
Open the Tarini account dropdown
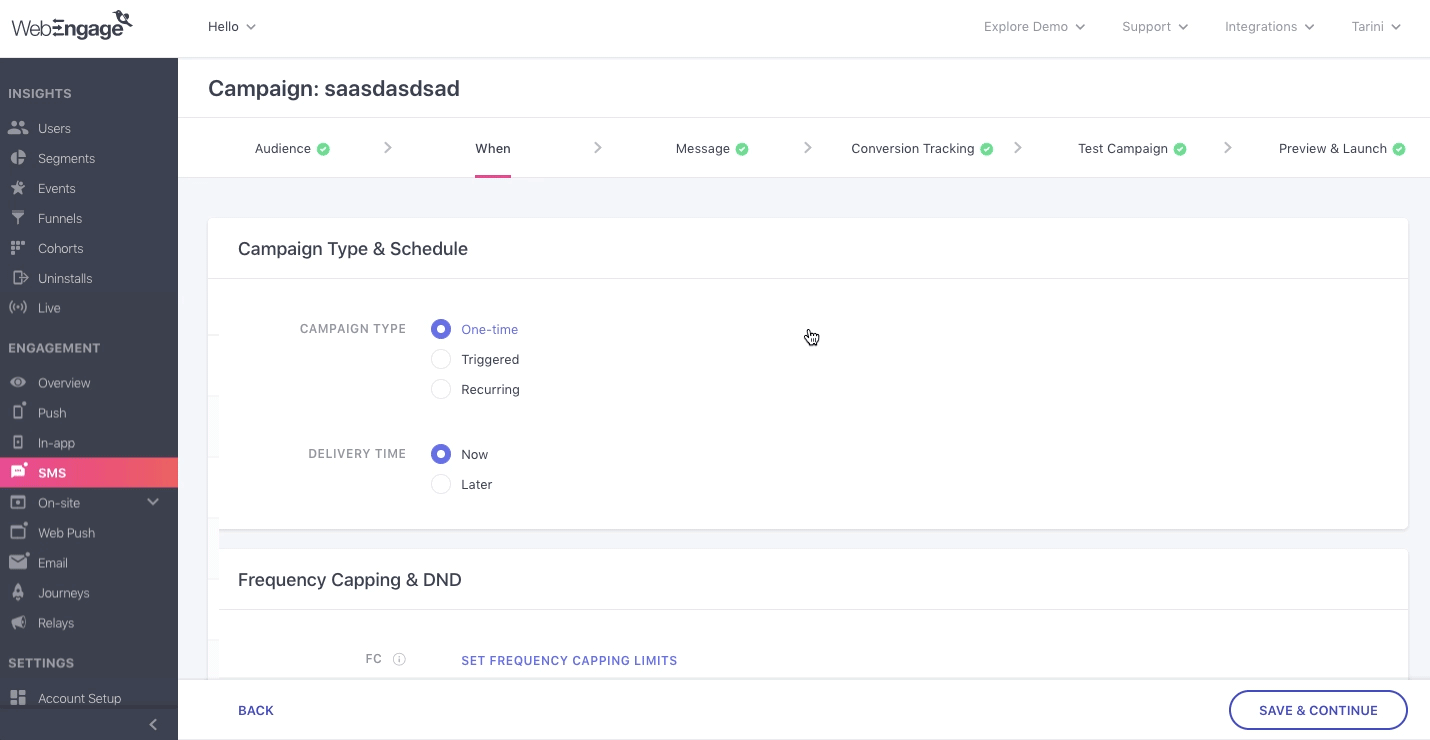point(1376,27)
